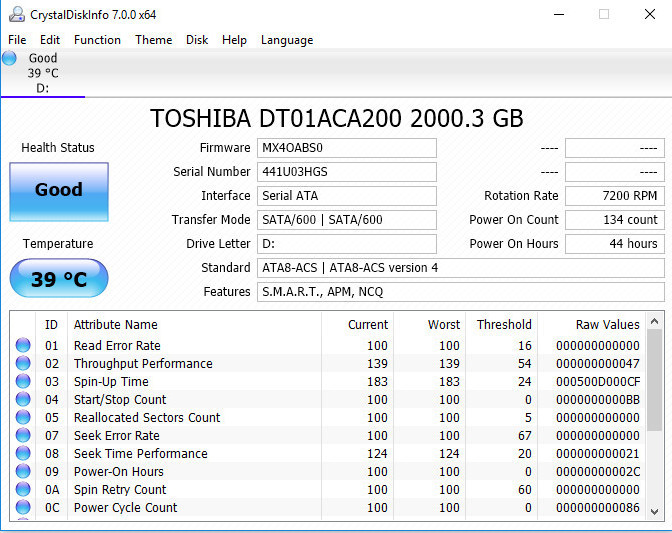Select the Reallocated Sectors Count attribute name

(x=147, y=417)
